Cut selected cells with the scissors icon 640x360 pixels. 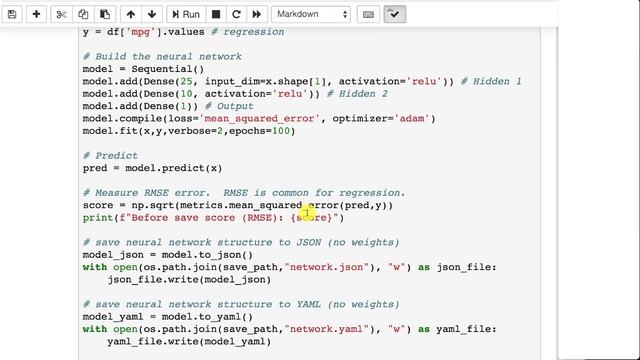[x=61, y=14]
